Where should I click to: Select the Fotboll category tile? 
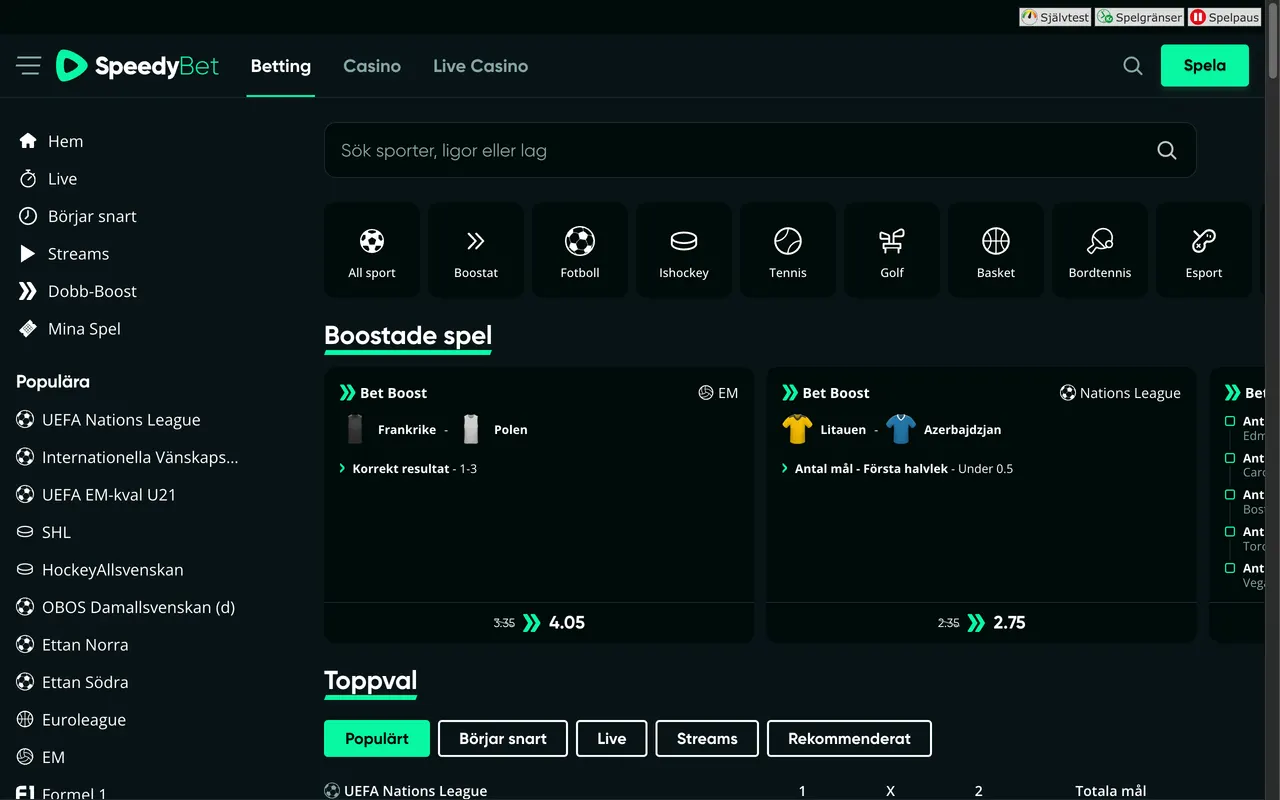tap(580, 250)
